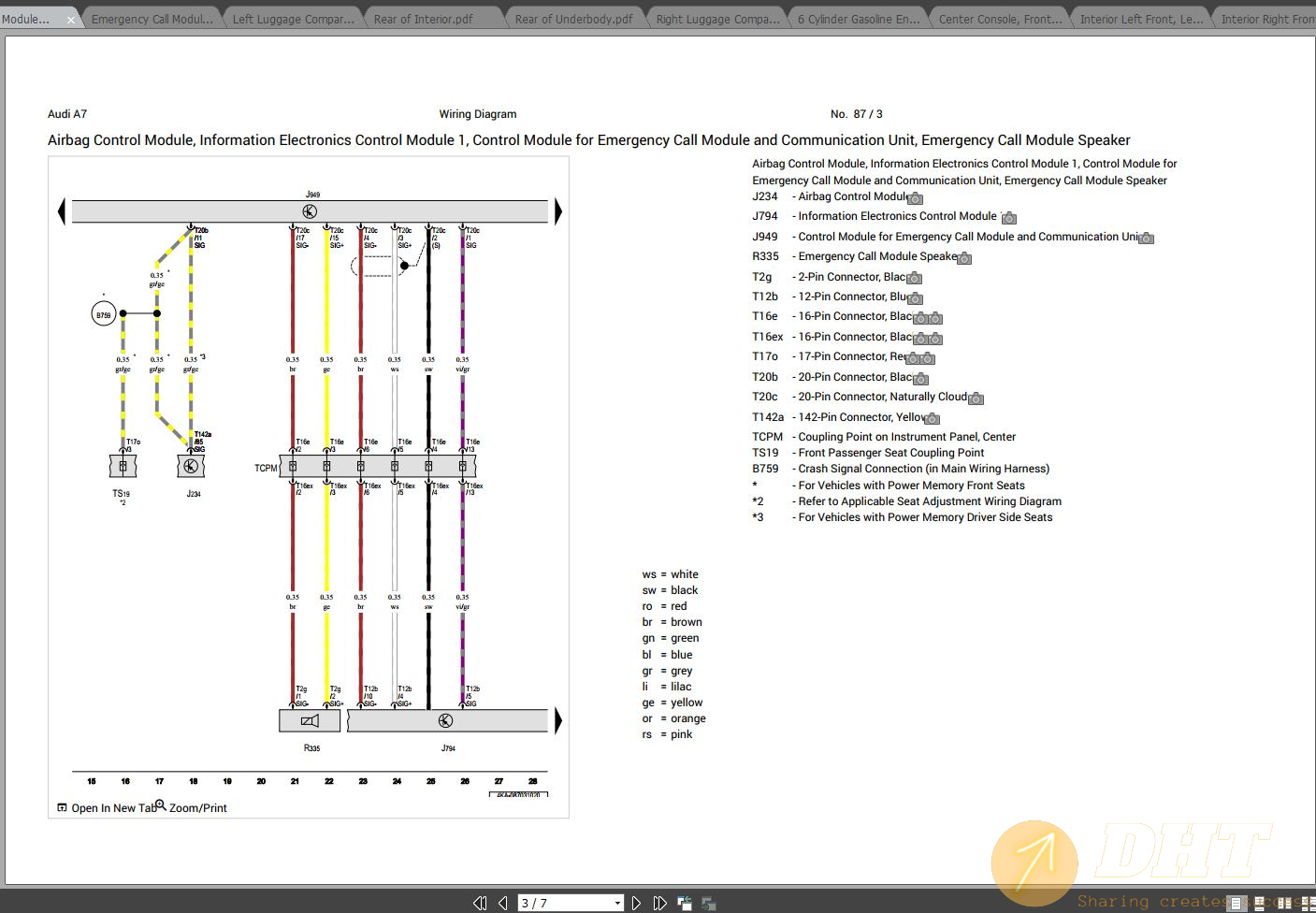Close the active Module tab

coord(71,20)
